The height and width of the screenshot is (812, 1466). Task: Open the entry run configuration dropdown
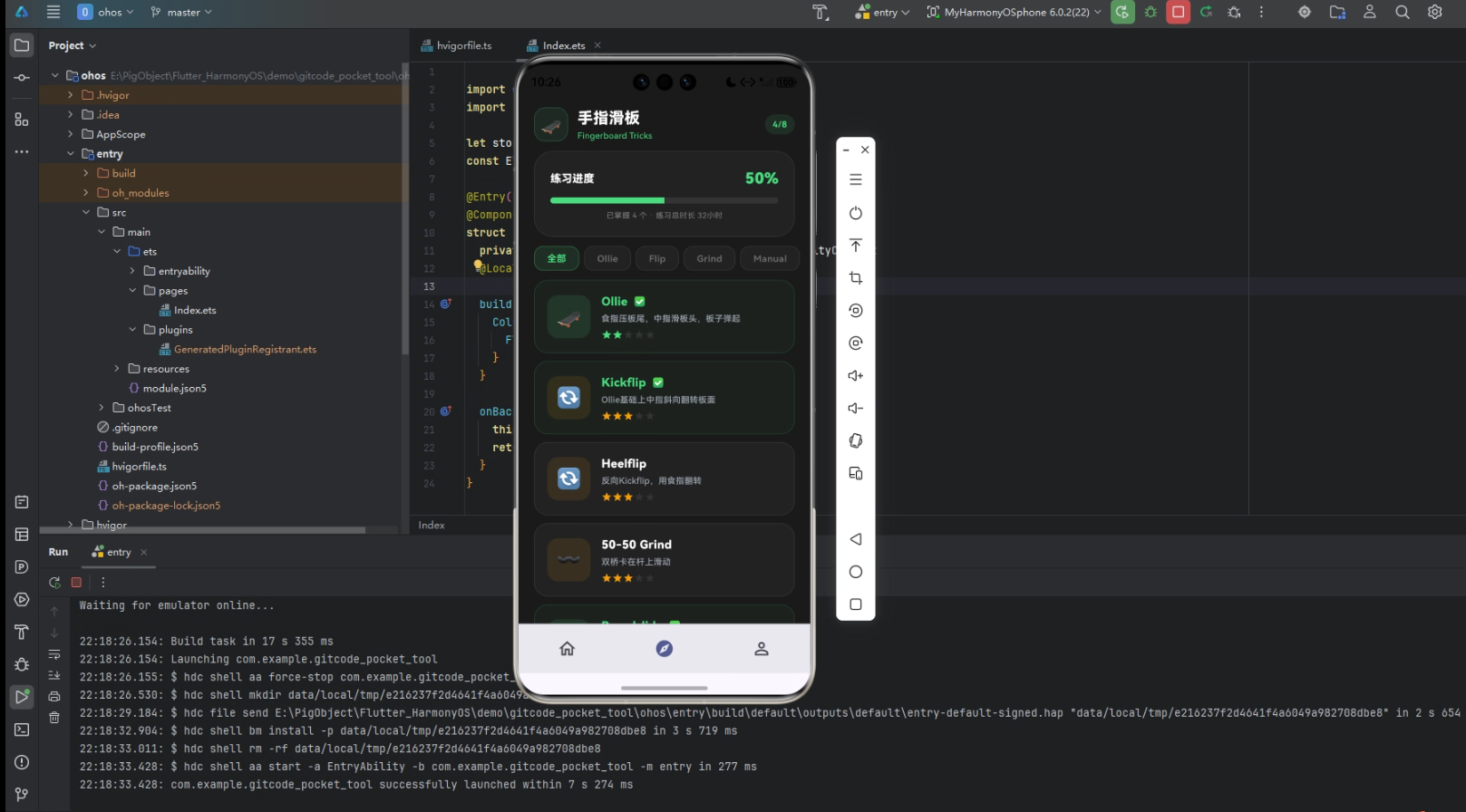pos(881,12)
